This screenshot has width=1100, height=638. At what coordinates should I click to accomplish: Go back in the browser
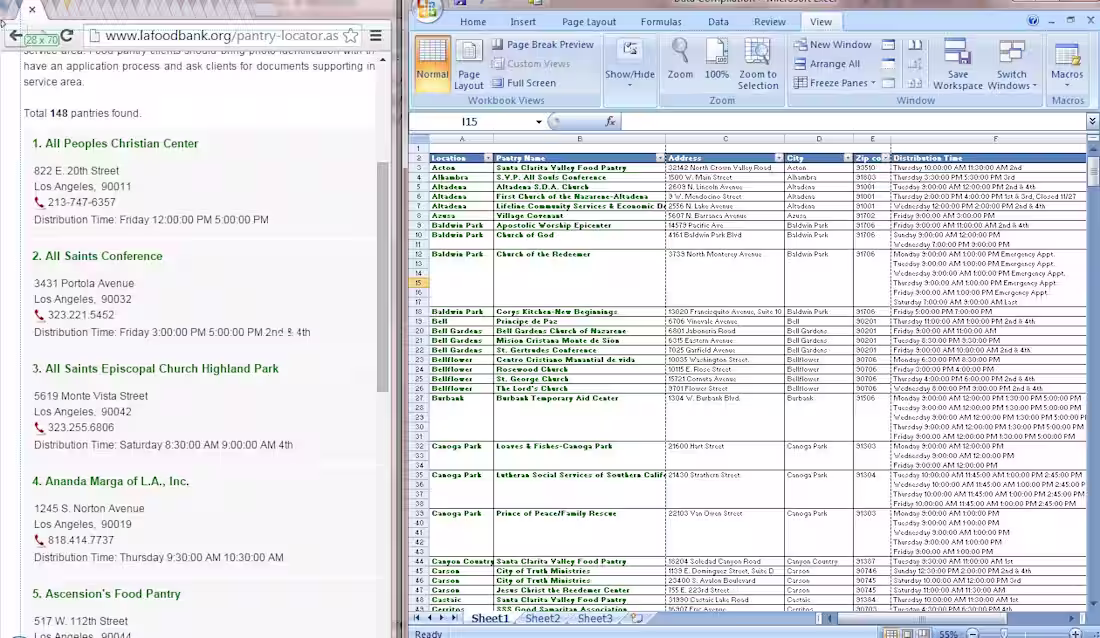(x=15, y=35)
